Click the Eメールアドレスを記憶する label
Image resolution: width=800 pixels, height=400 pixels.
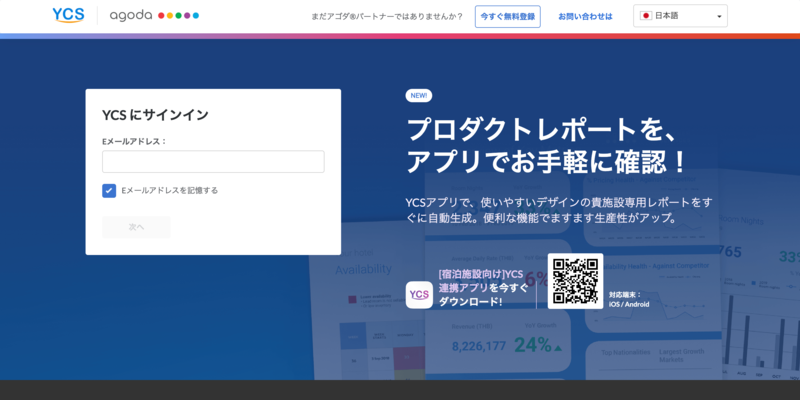[170, 190]
